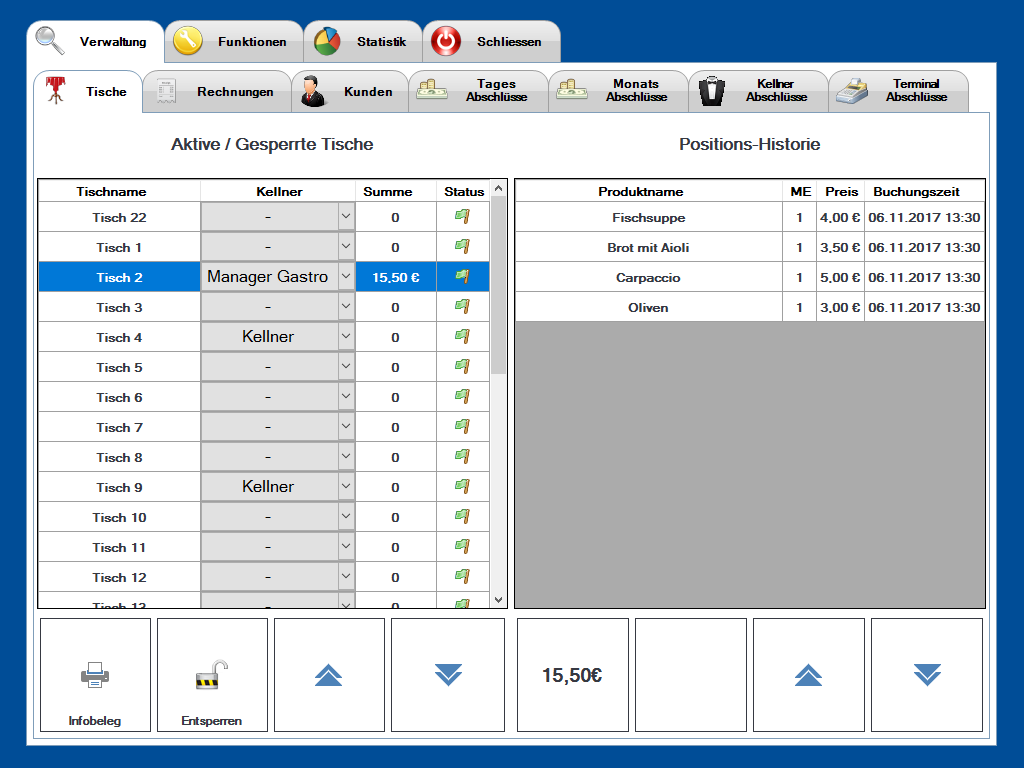Select the Fischsuppe row in Positions-Historie
The image size is (1024, 768).
(x=648, y=217)
